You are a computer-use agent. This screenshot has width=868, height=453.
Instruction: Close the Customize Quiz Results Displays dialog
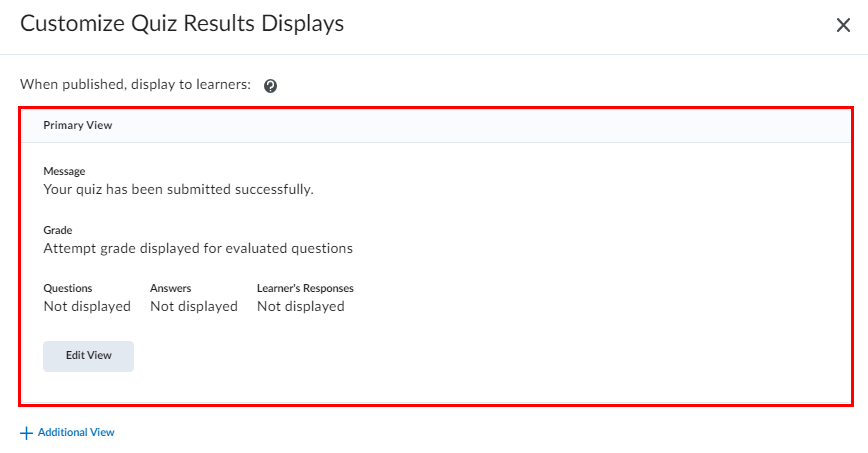pos(843,25)
